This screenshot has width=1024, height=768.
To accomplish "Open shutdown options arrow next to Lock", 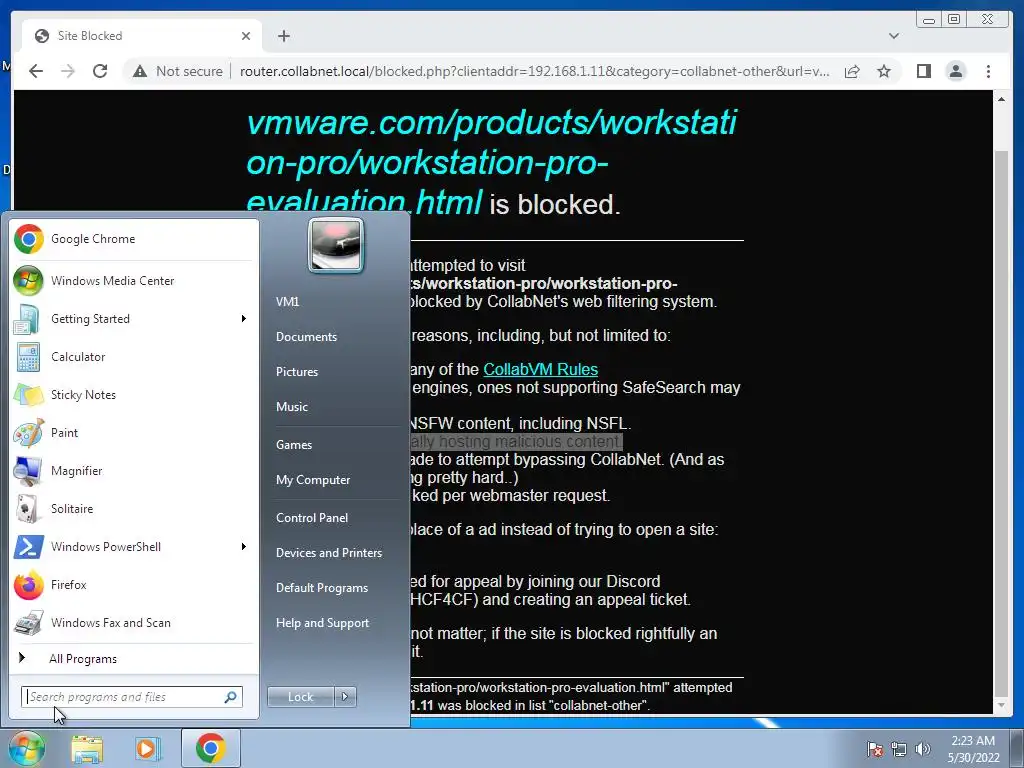I will (x=345, y=697).
